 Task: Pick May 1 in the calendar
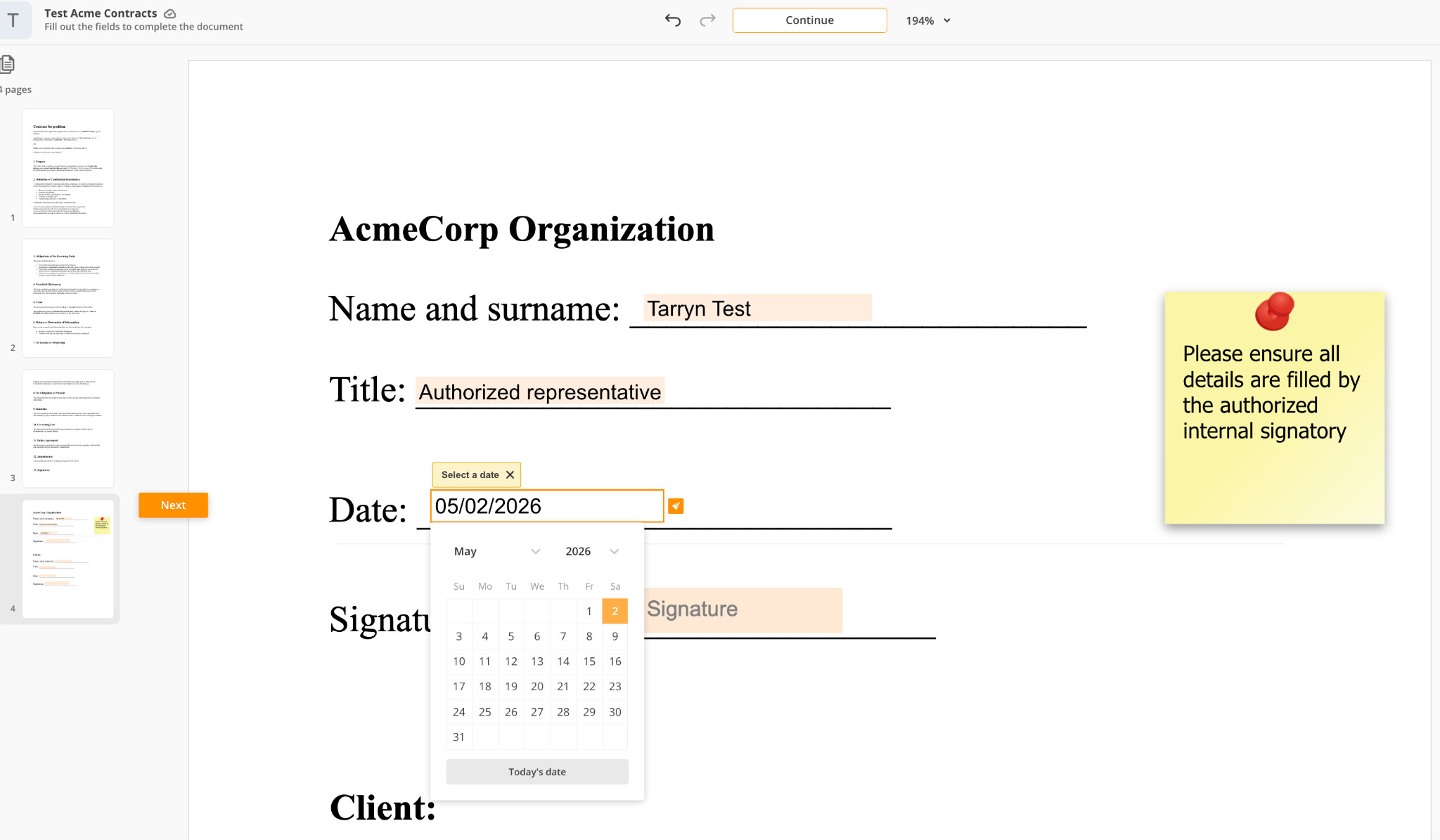pyautogui.click(x=589, y=612)
